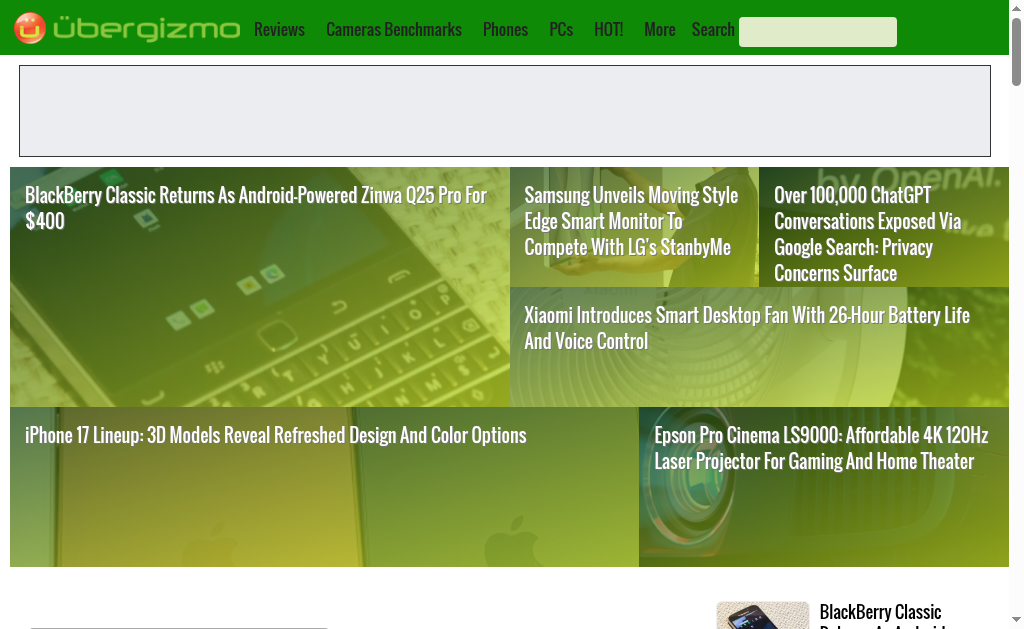Select the HOT! menu item
1024x629 pixels.
(609, 29)
